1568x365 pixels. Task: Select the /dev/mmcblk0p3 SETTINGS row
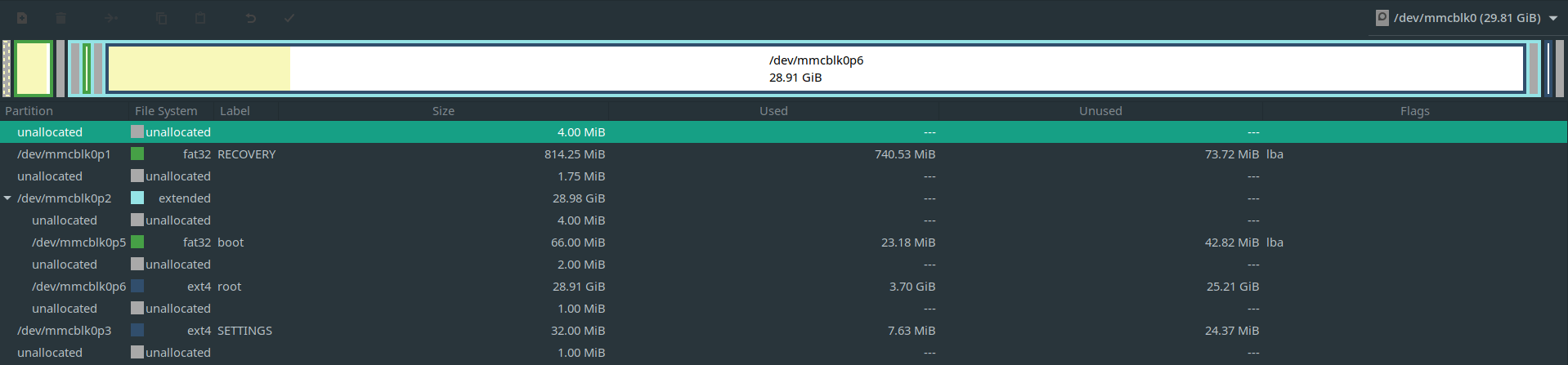pos(784,331)
